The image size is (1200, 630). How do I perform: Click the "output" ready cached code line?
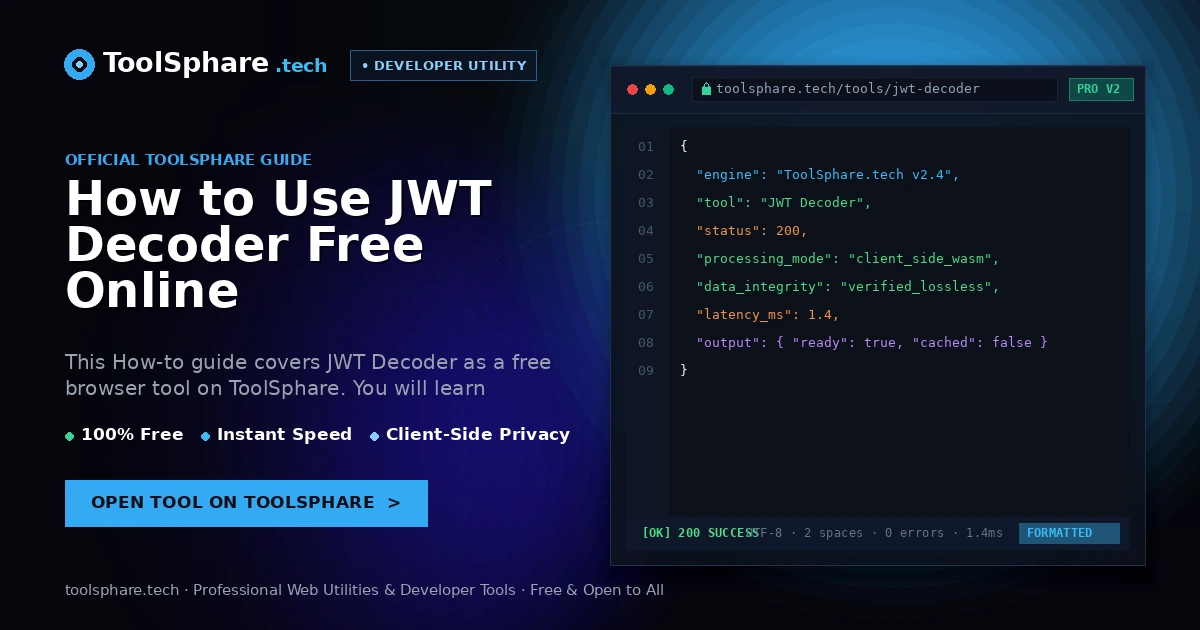click(872, 343)
